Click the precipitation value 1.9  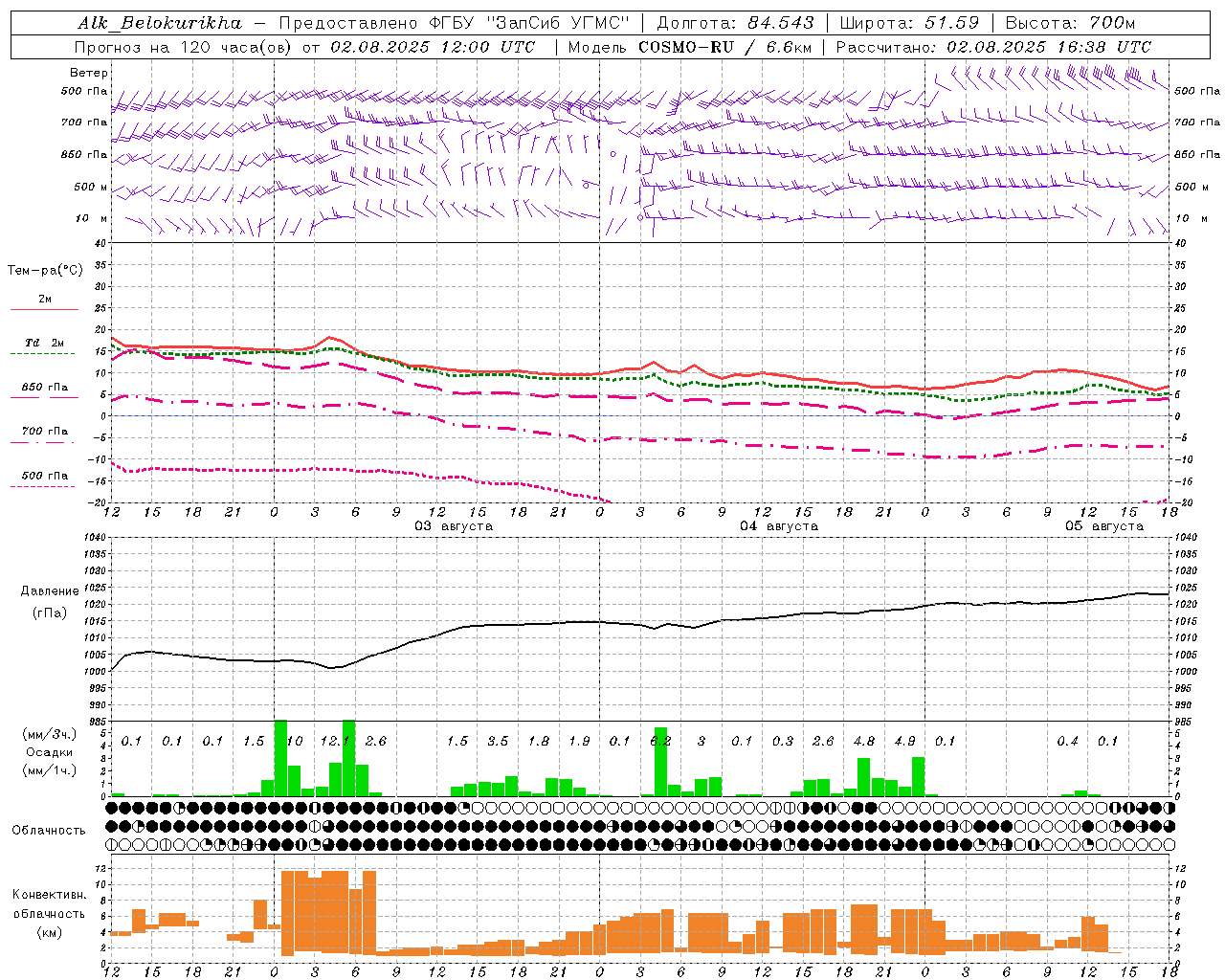(x=579, y=742)
